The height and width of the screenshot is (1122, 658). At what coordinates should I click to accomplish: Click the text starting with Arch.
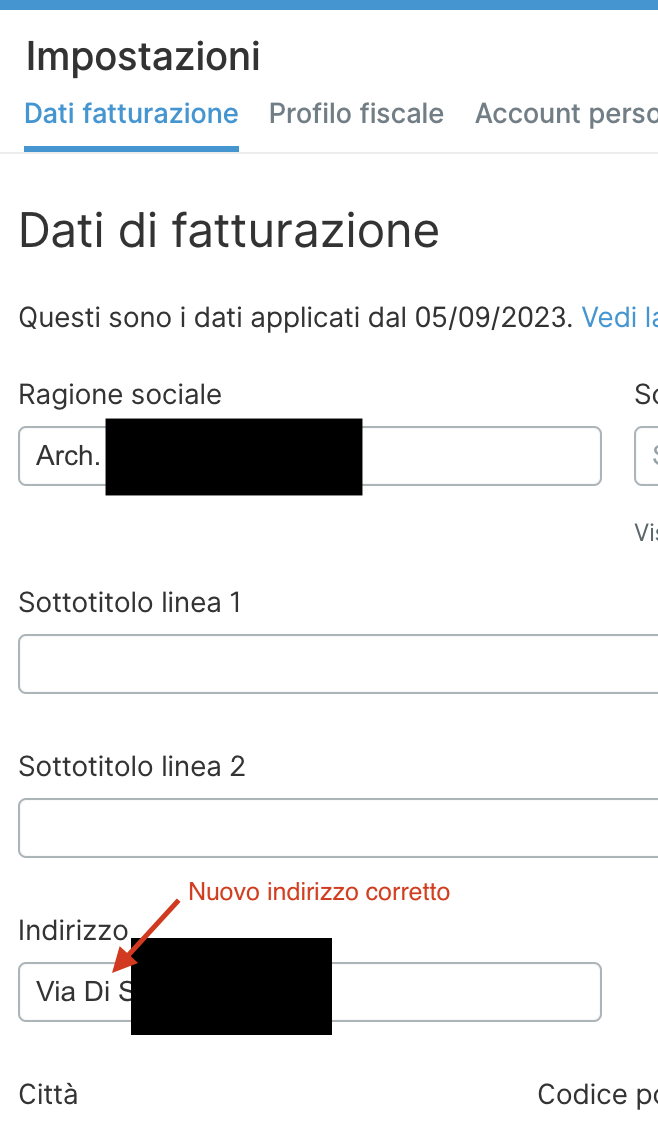pyautogui.click(x=63, y=456)
